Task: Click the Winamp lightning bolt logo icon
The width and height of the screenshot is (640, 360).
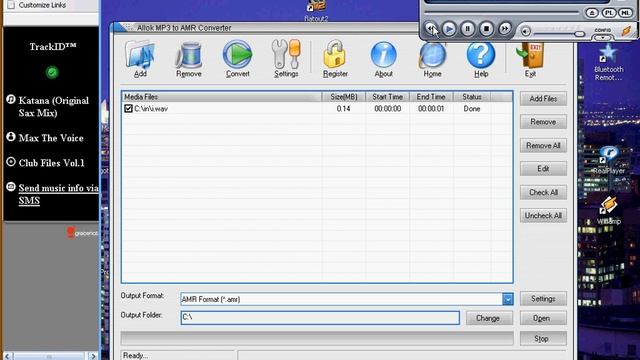Action: 627,31
